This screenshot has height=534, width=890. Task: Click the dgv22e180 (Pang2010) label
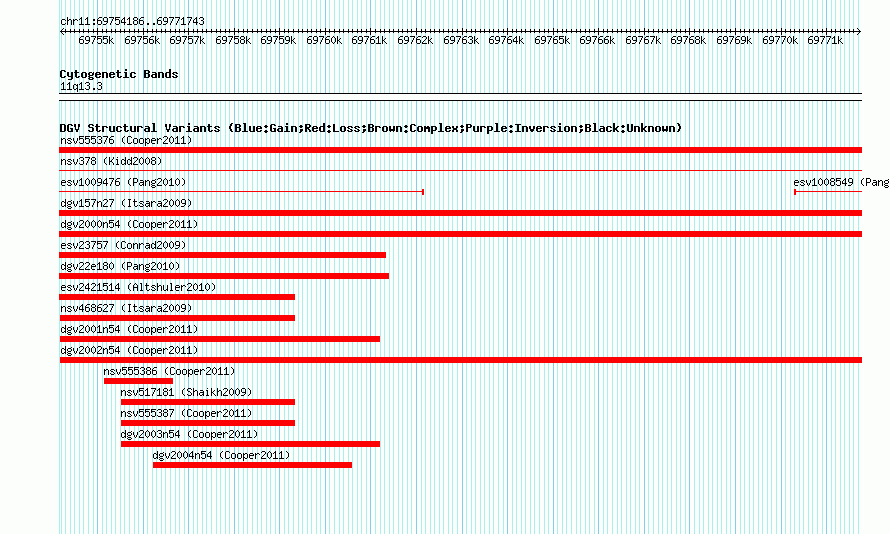coord(120,266)
